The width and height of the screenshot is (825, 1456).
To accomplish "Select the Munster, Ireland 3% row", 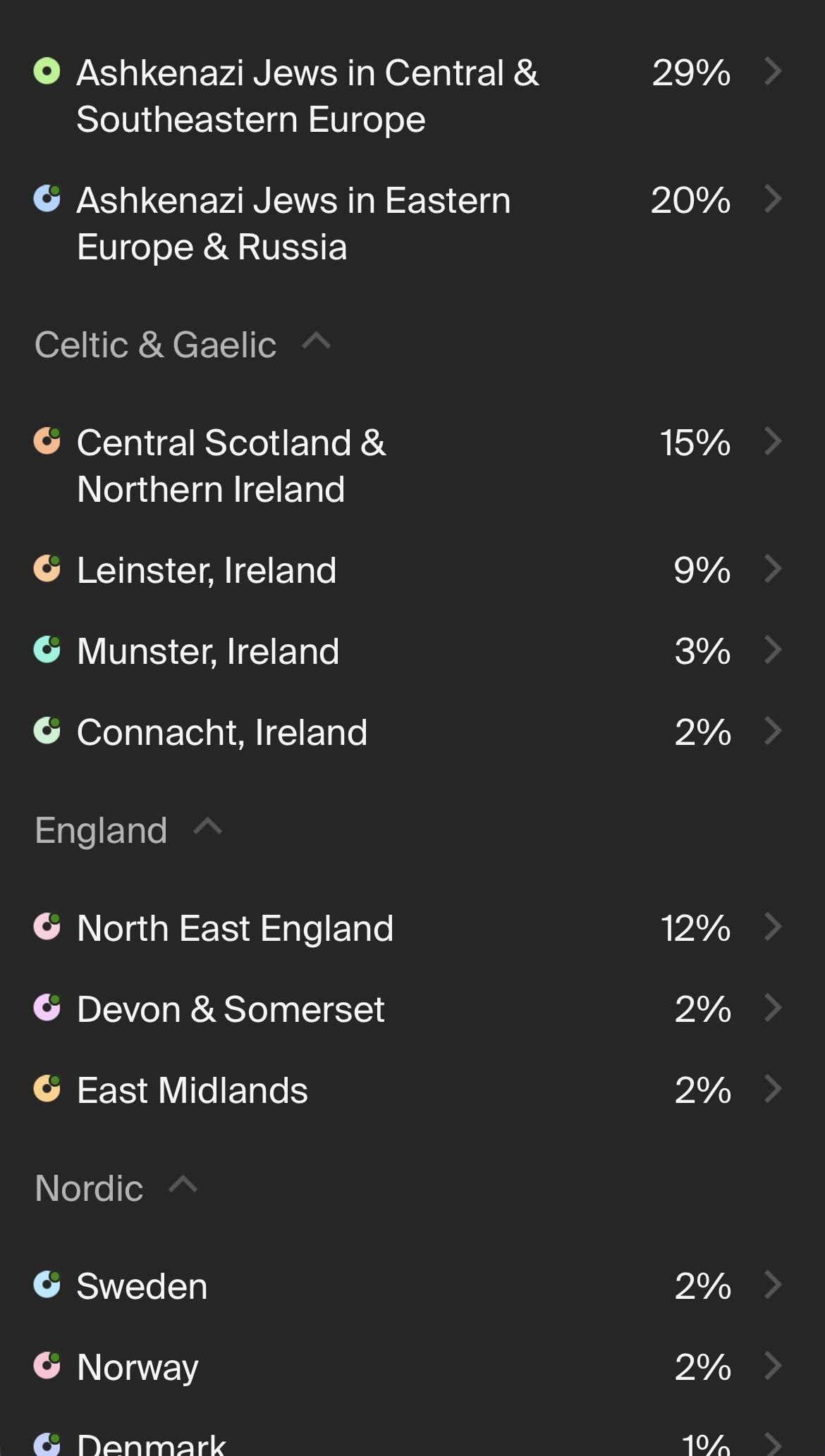I will tap(409, 650).
